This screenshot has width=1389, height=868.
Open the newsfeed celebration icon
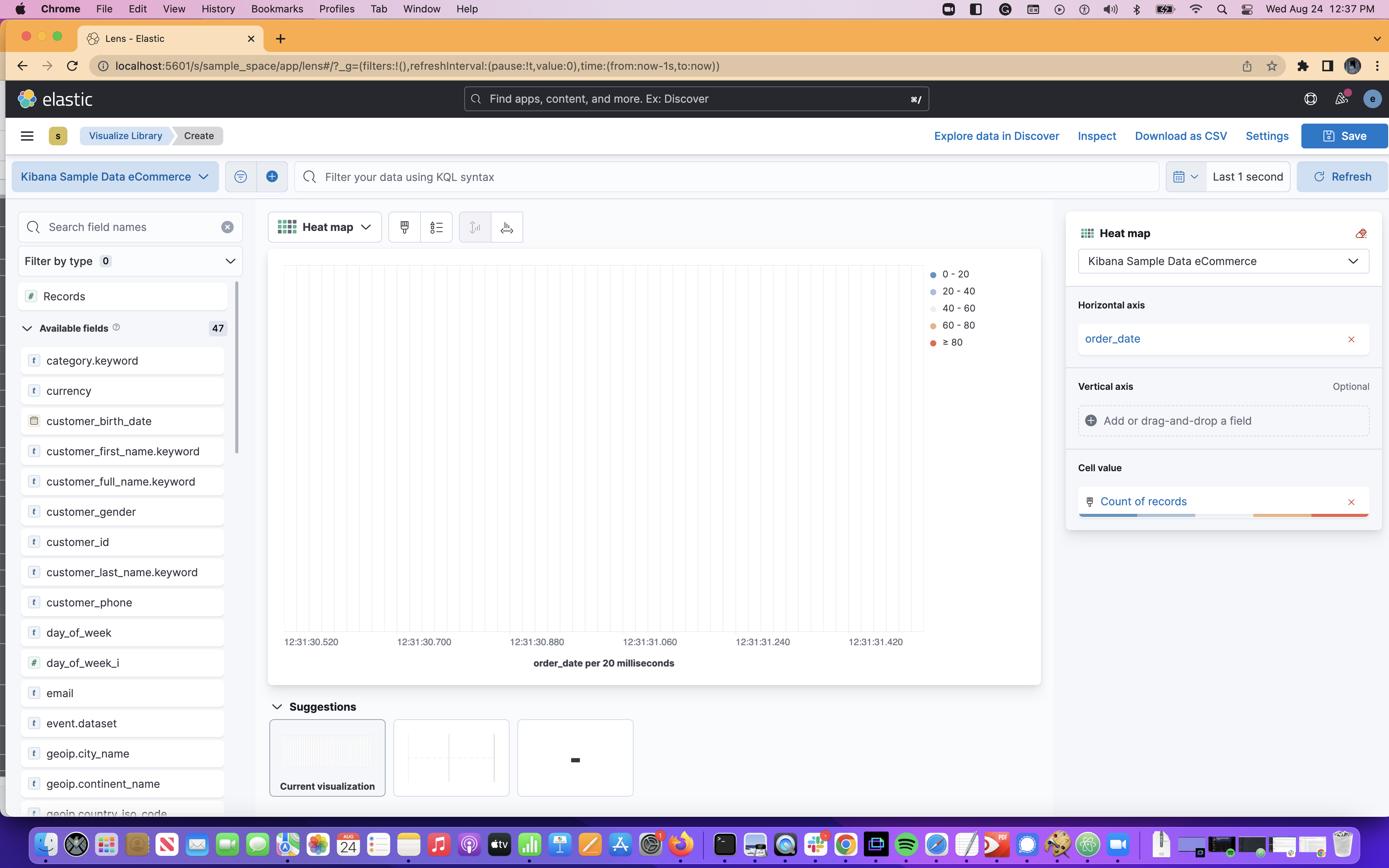1341,99
